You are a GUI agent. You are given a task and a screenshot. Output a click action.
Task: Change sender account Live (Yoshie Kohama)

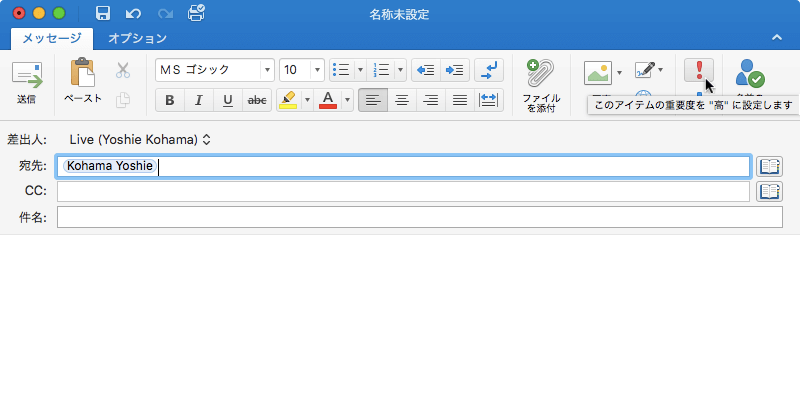point(140,139)
